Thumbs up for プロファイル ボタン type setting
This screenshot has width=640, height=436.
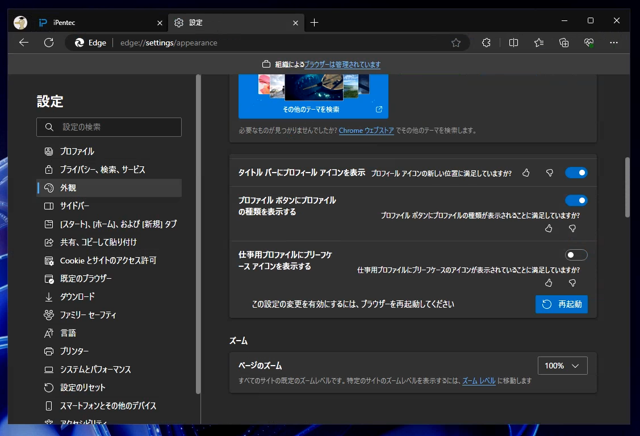[x=548, y=228]
